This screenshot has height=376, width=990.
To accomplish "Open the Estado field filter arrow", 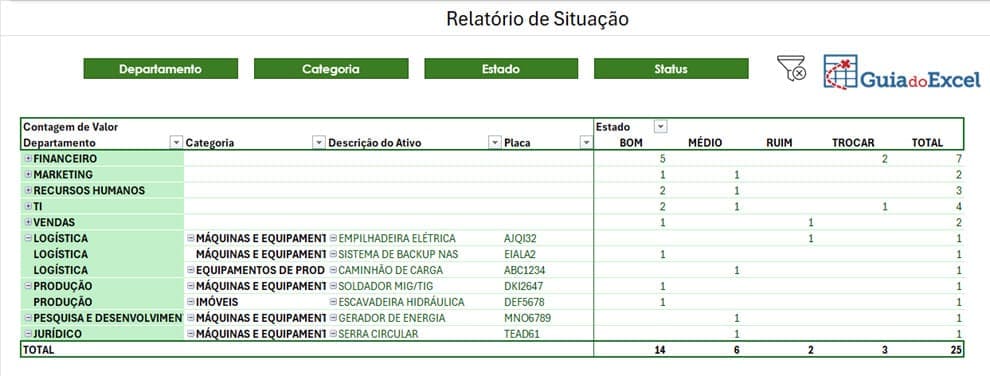I will (660, 127).
